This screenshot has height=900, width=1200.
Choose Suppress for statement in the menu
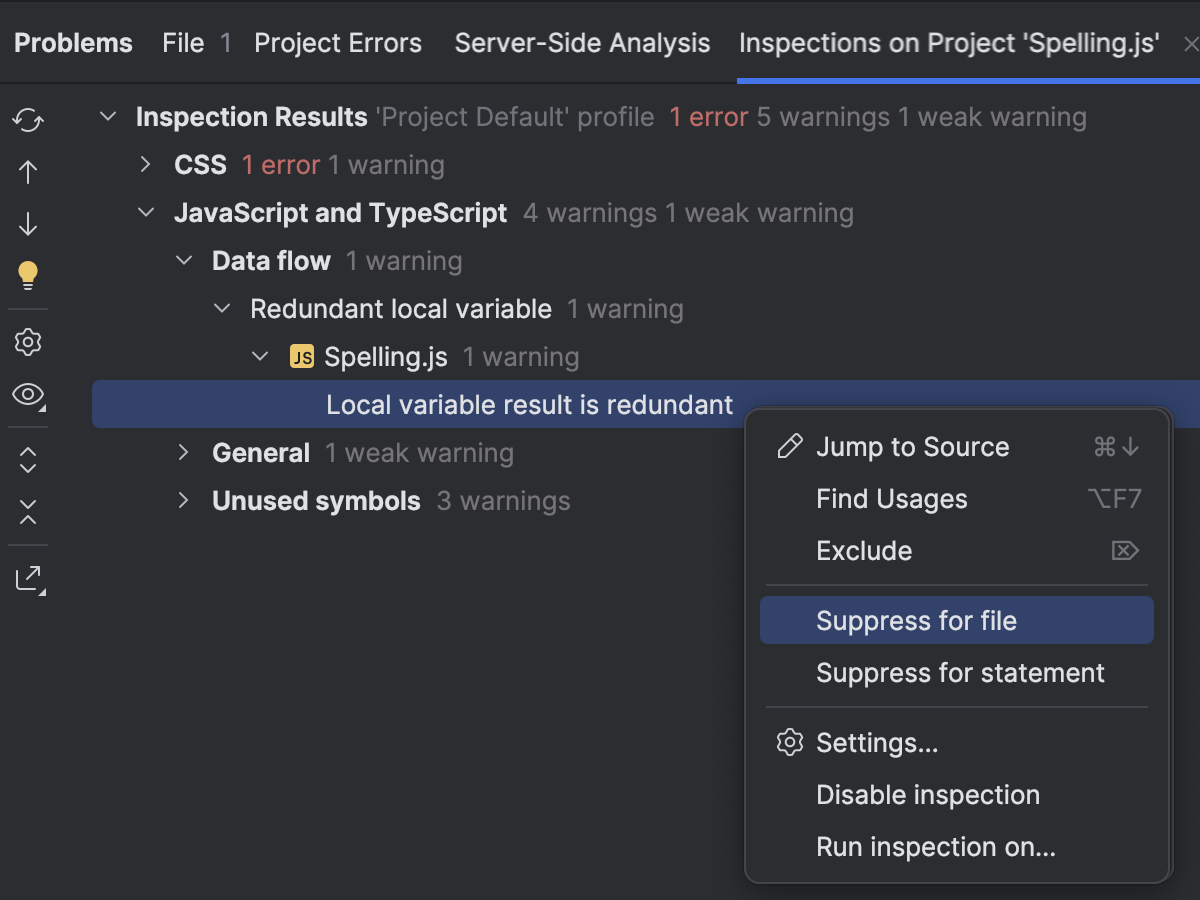click(959, 673)
